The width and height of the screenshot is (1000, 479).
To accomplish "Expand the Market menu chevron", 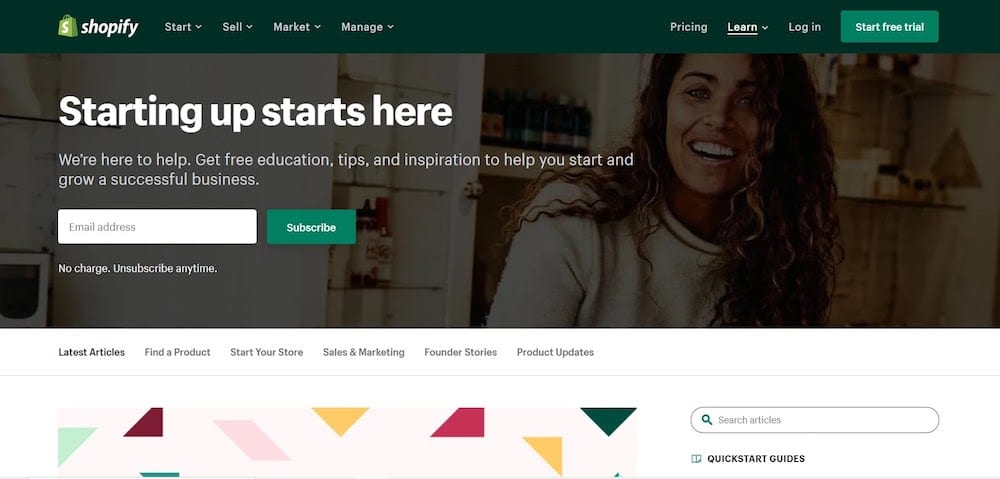I will pyautogui.click(x=318, y=27).
